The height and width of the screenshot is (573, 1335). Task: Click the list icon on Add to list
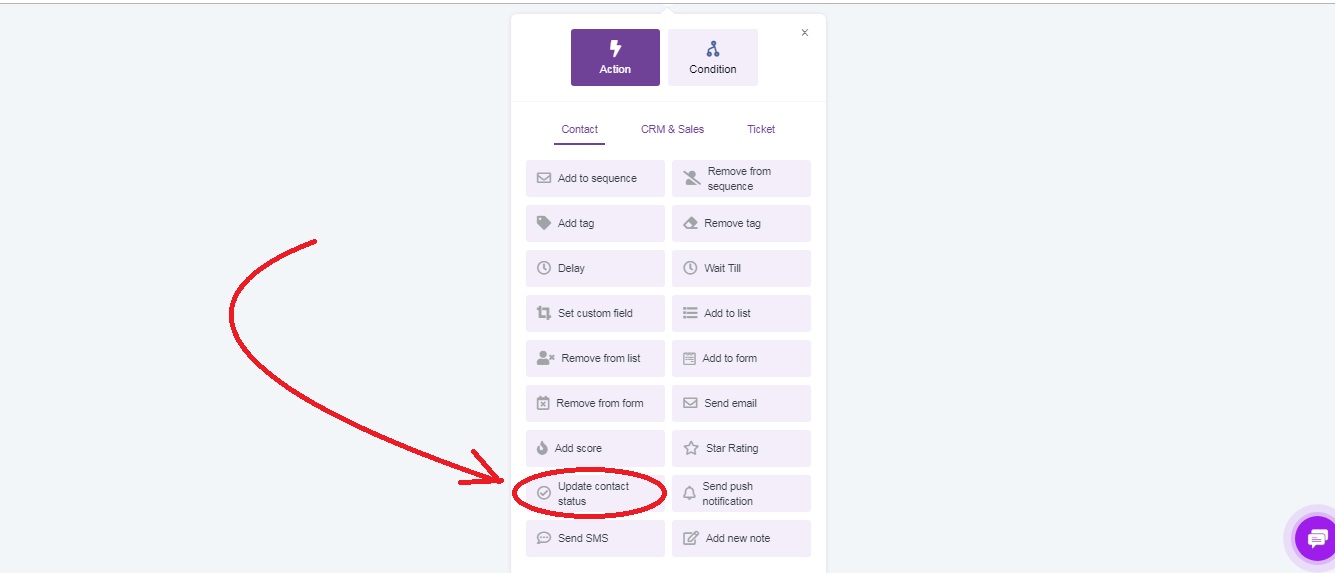pyautogui.click(x=690, y=313)
